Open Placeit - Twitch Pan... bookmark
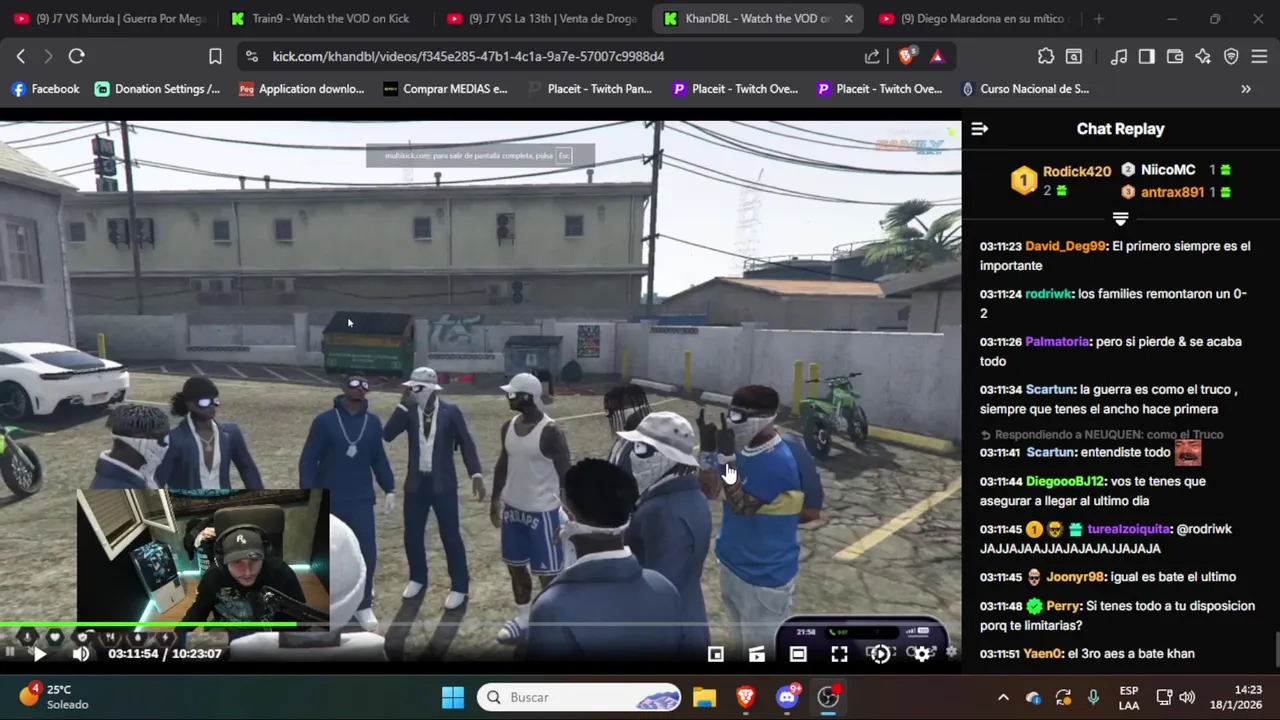1280x720 pixels. [x=590, y=89]
